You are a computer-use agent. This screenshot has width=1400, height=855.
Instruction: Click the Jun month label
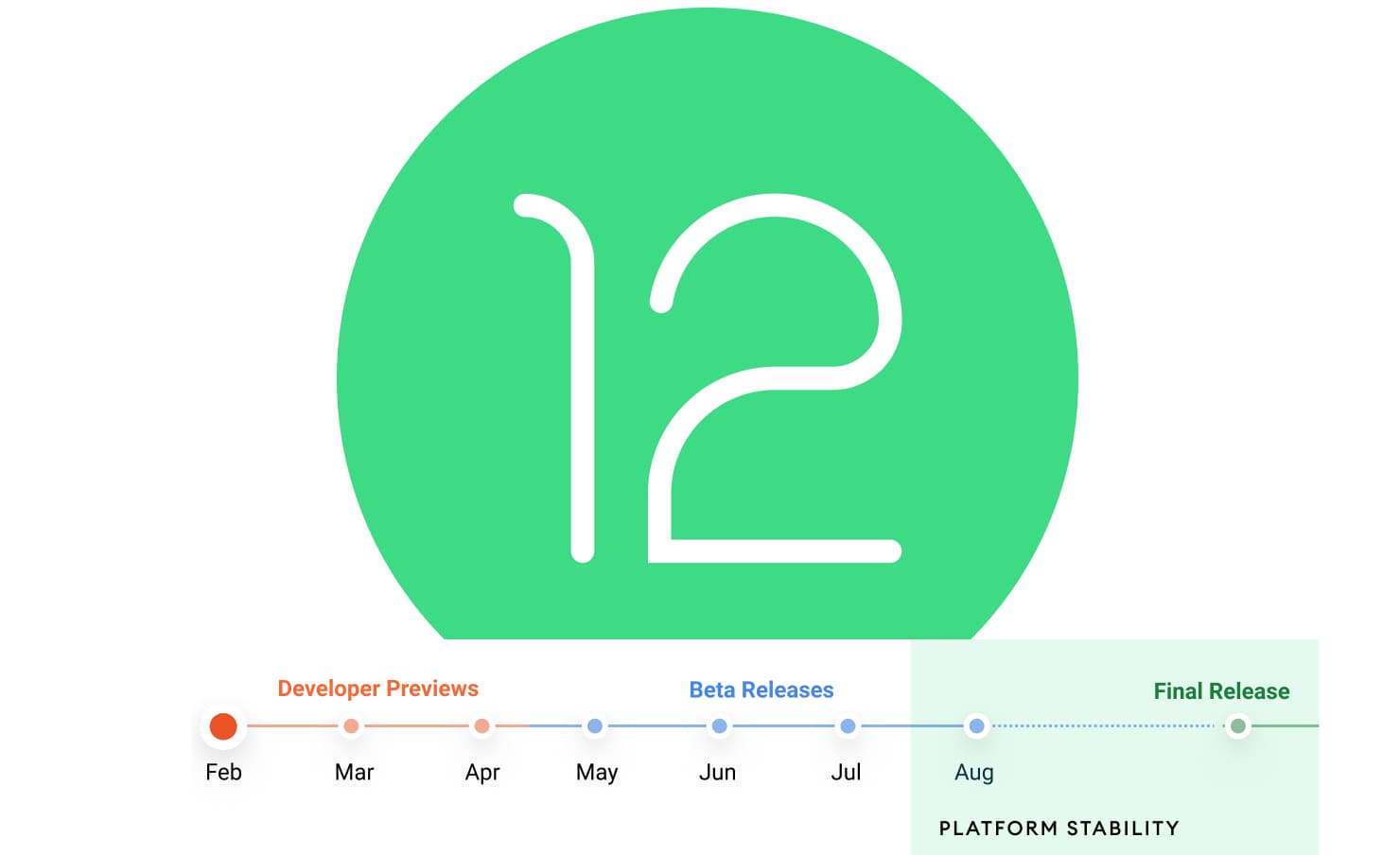718,773
